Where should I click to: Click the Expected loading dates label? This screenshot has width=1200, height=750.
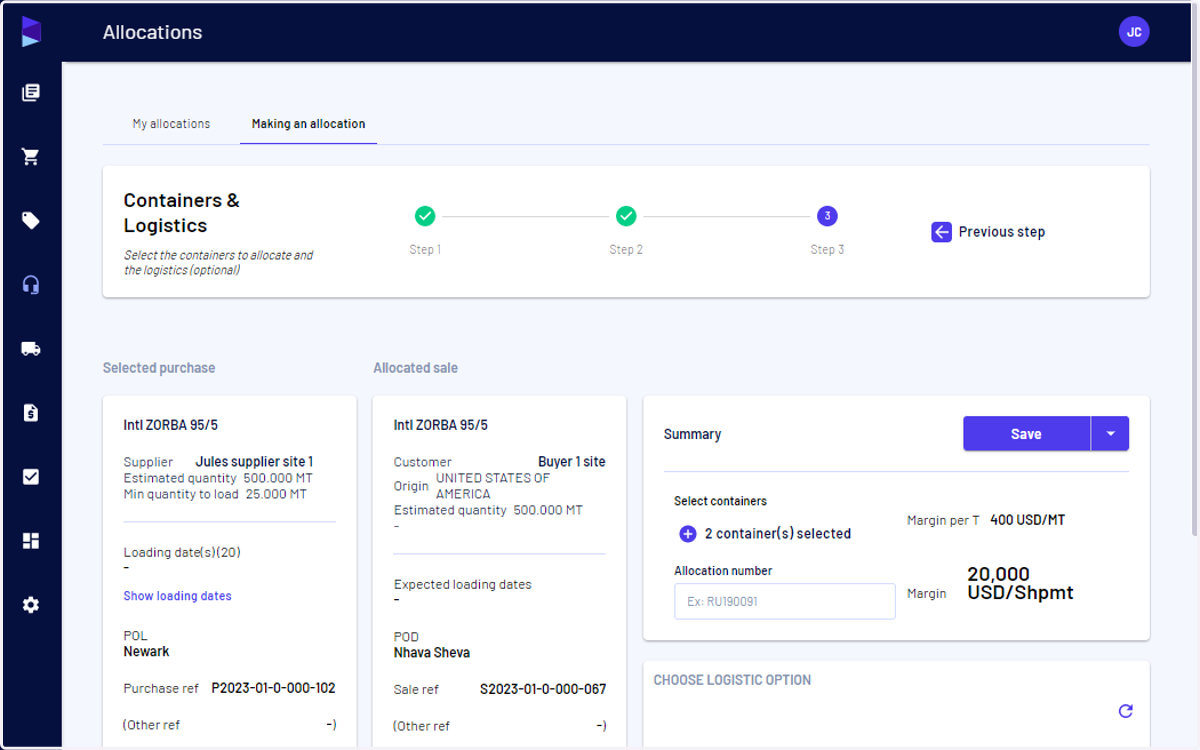463,585
